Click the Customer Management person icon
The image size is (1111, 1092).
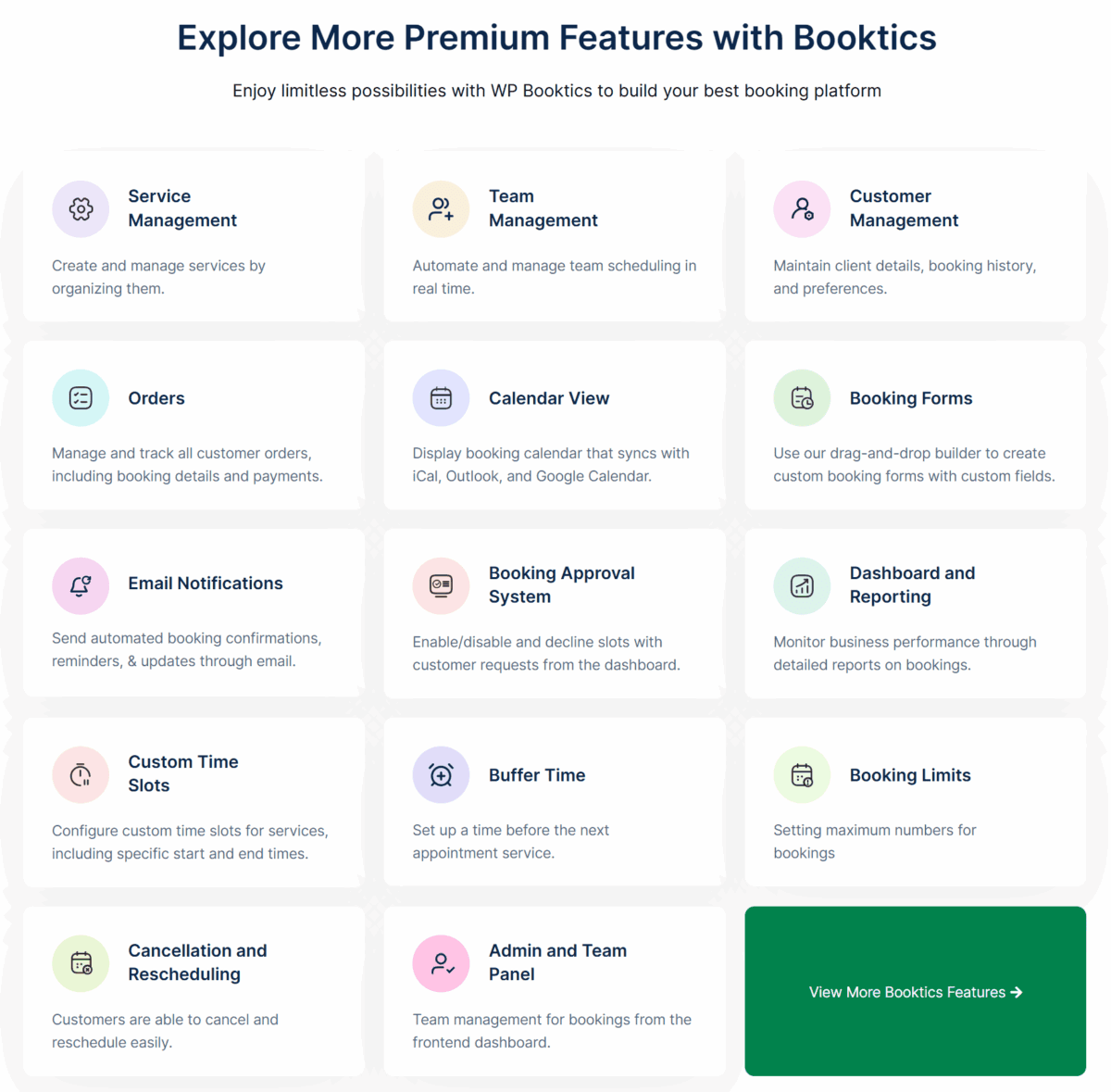802,209
